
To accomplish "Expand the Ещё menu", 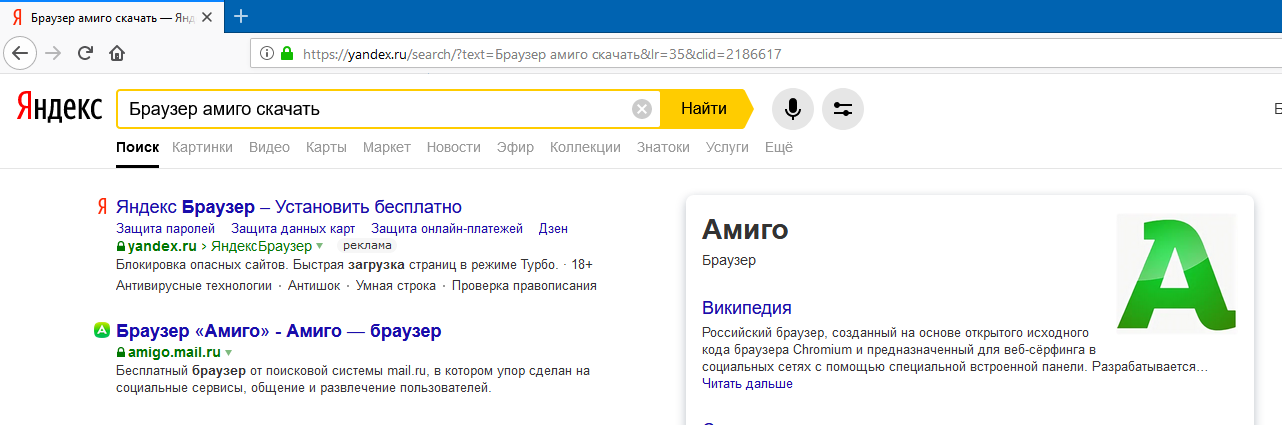I will point(779,147).
